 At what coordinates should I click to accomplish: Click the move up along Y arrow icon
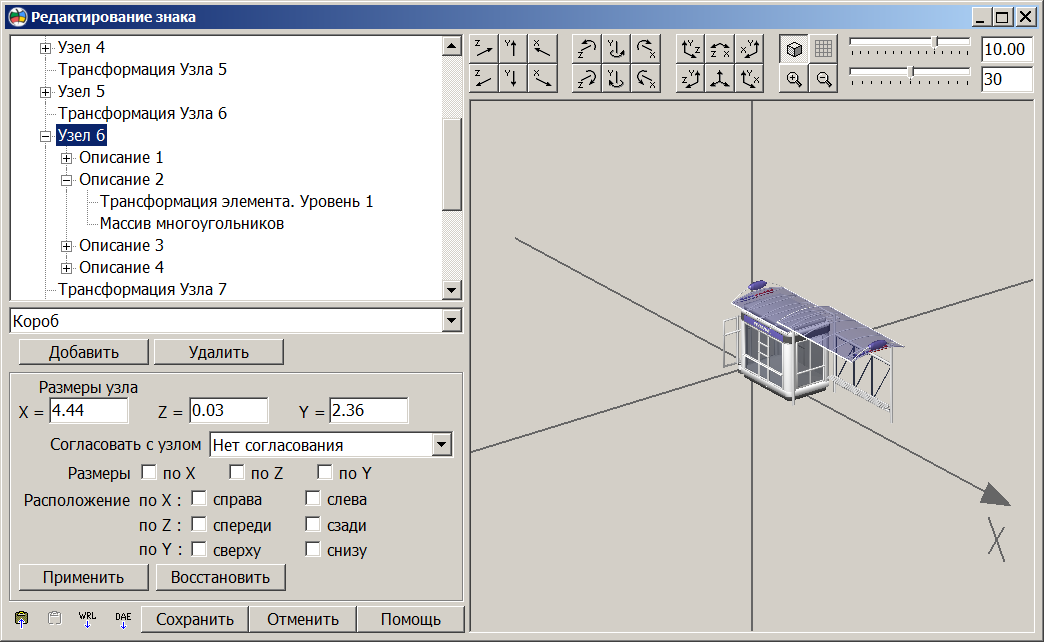point(513,49)
